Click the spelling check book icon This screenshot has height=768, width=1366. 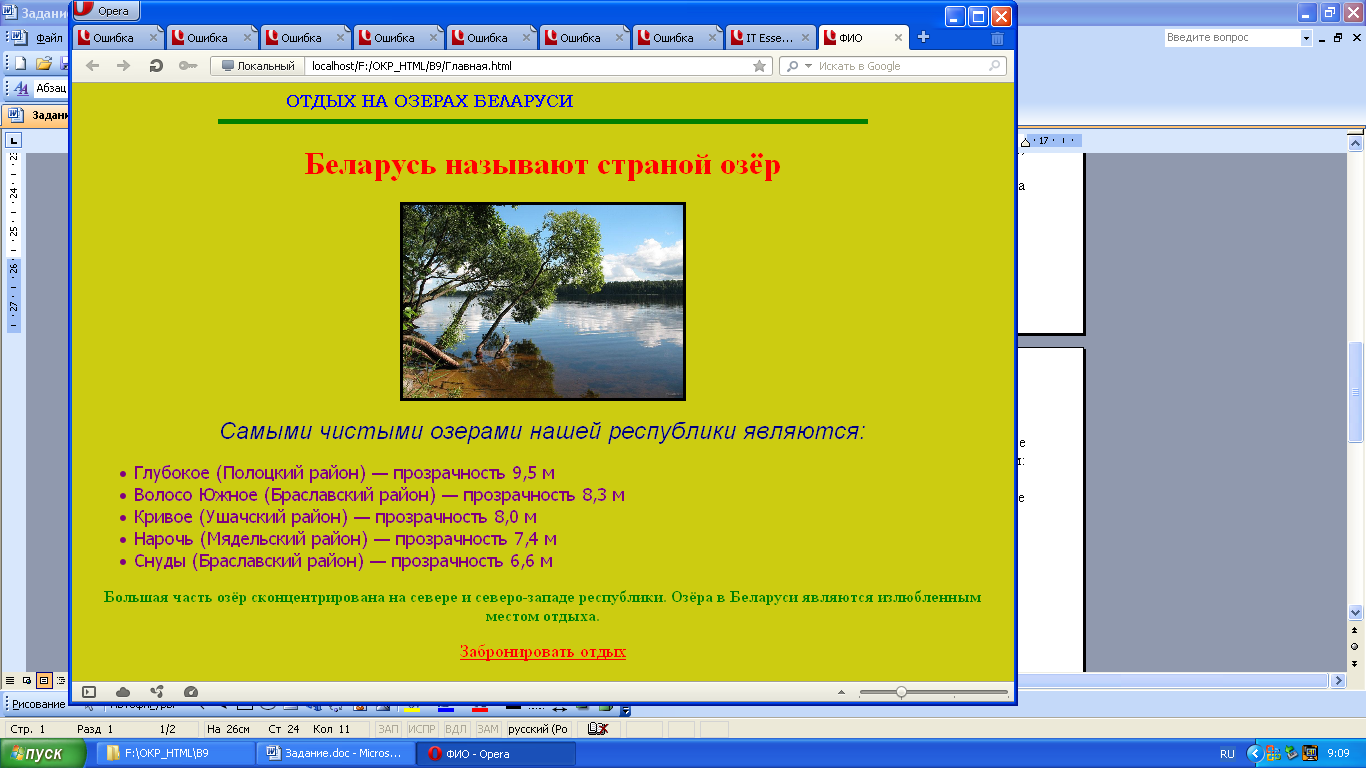pos(598,729)
